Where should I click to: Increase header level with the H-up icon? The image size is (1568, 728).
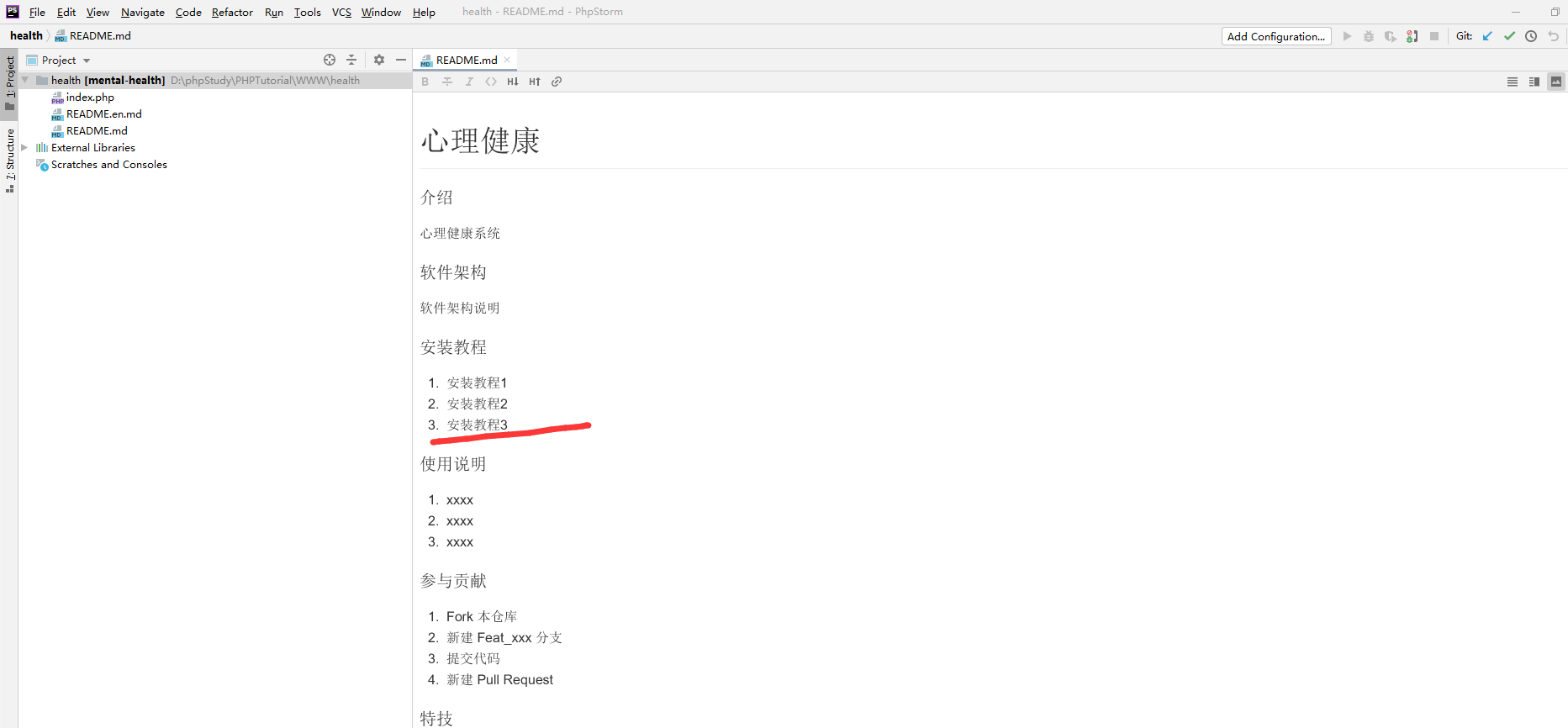tap(535, 82)
